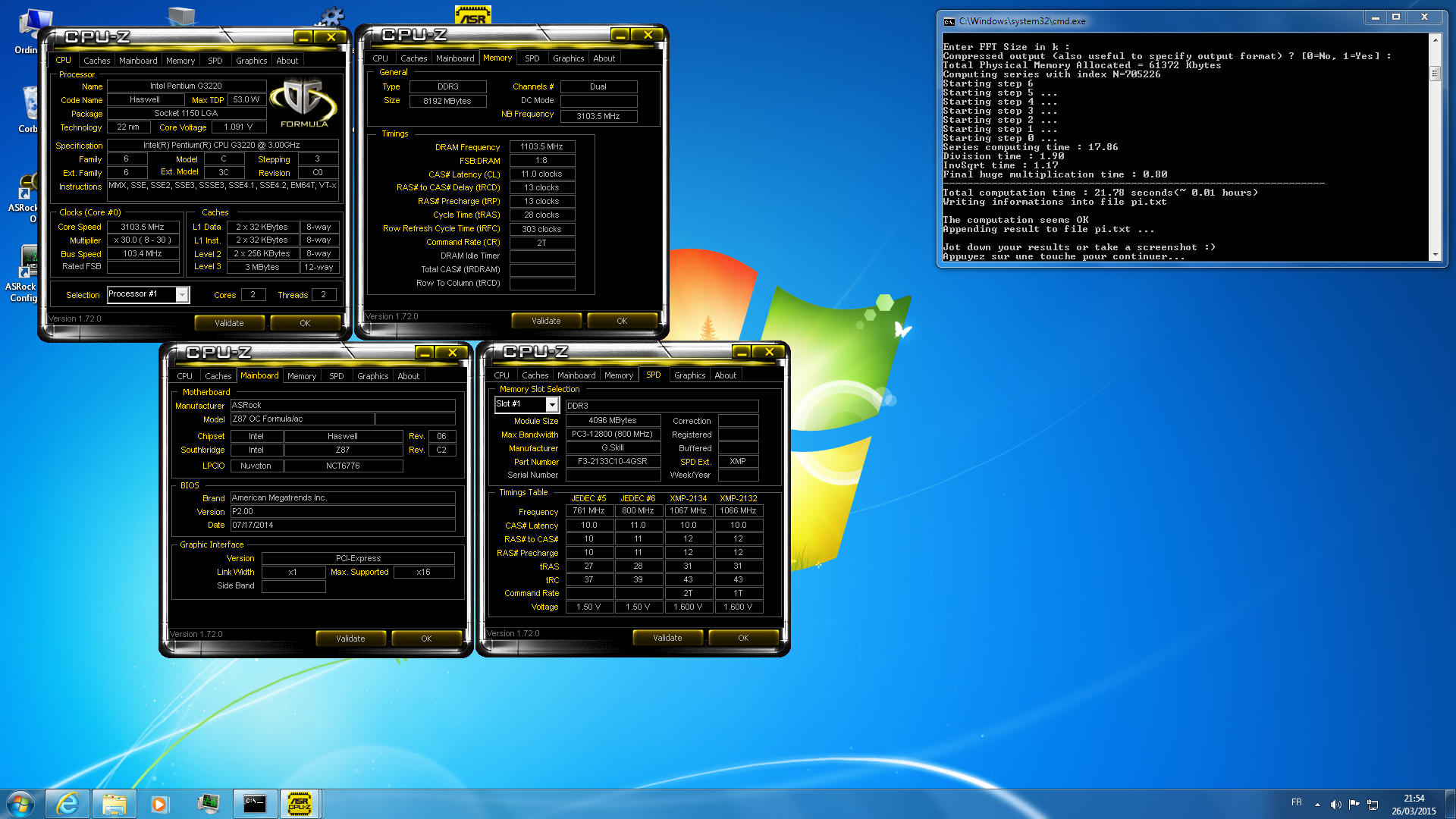Viewport: 1456px width, 819px height.
Task: Click the volume speaker tray icon
Action: point(1335,804)
